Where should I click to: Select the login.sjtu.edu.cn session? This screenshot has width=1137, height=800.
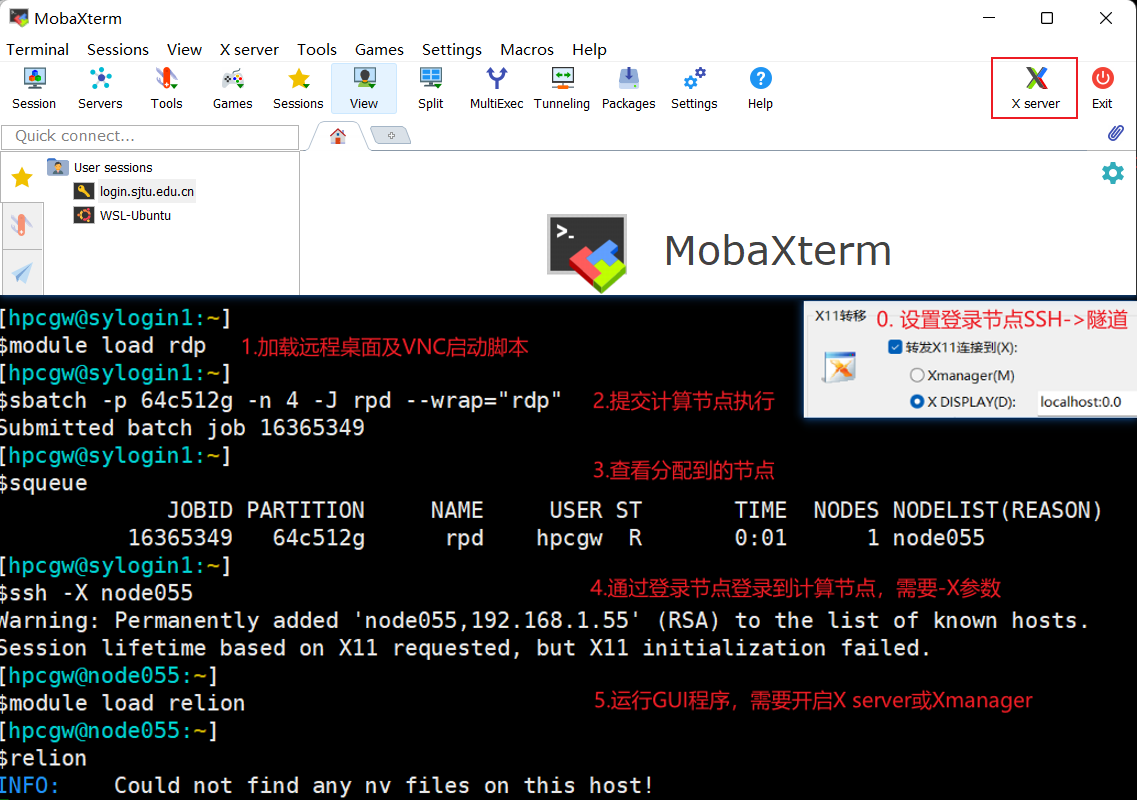[134, 191]
